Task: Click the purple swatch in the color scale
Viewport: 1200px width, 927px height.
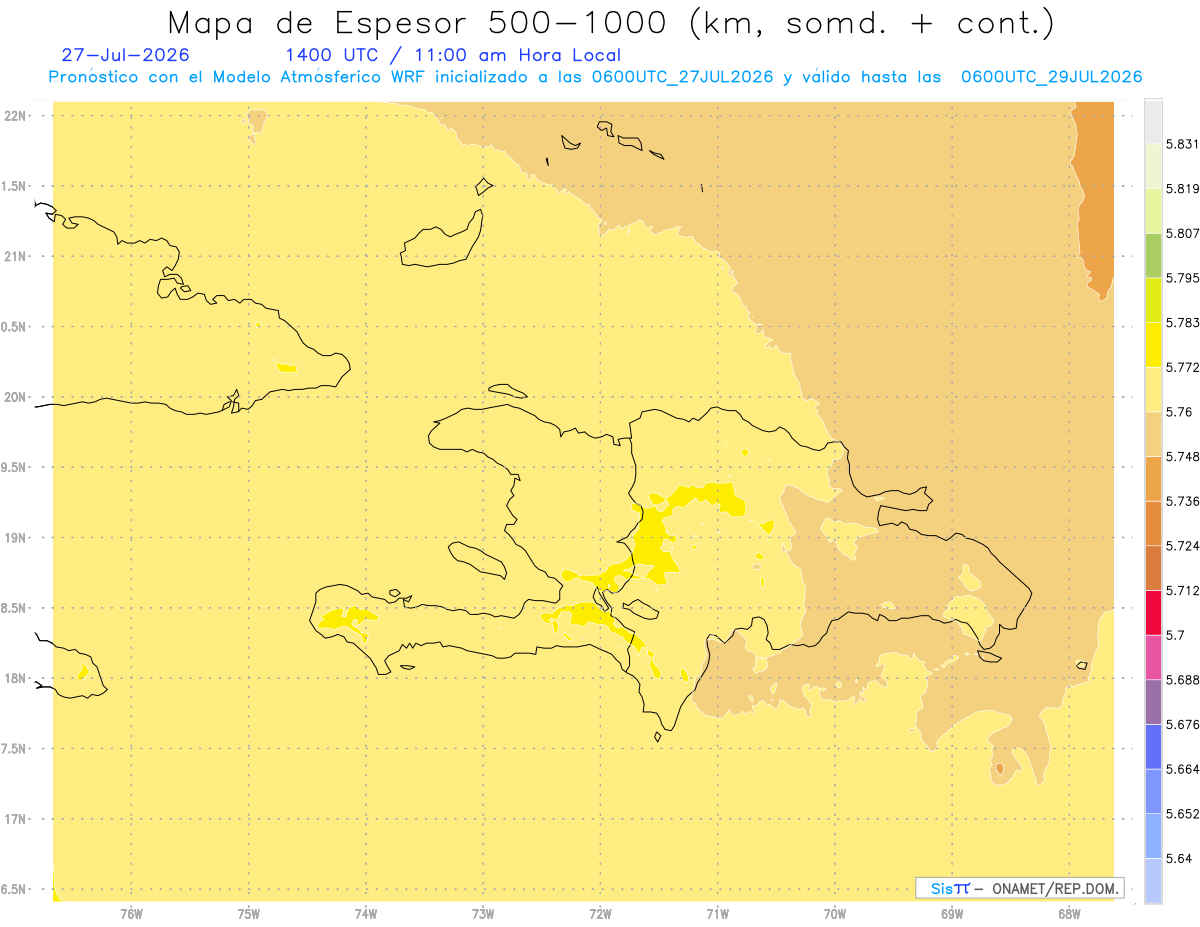Action: (1153, 702)
